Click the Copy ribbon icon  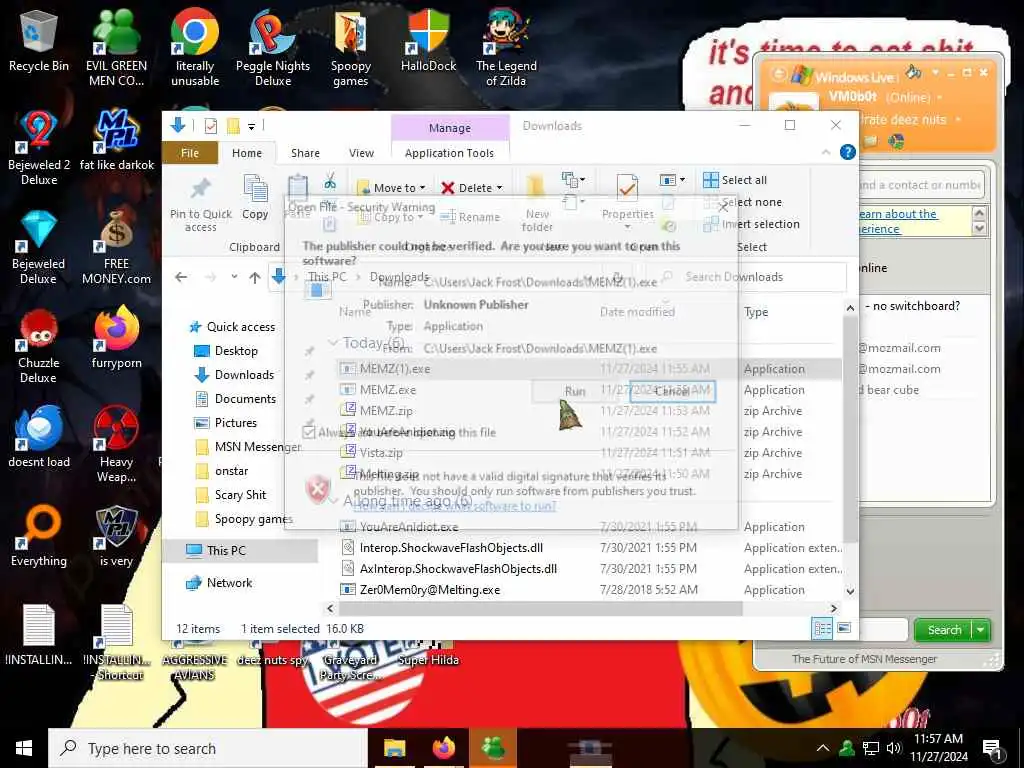click(x=255, y=197)
